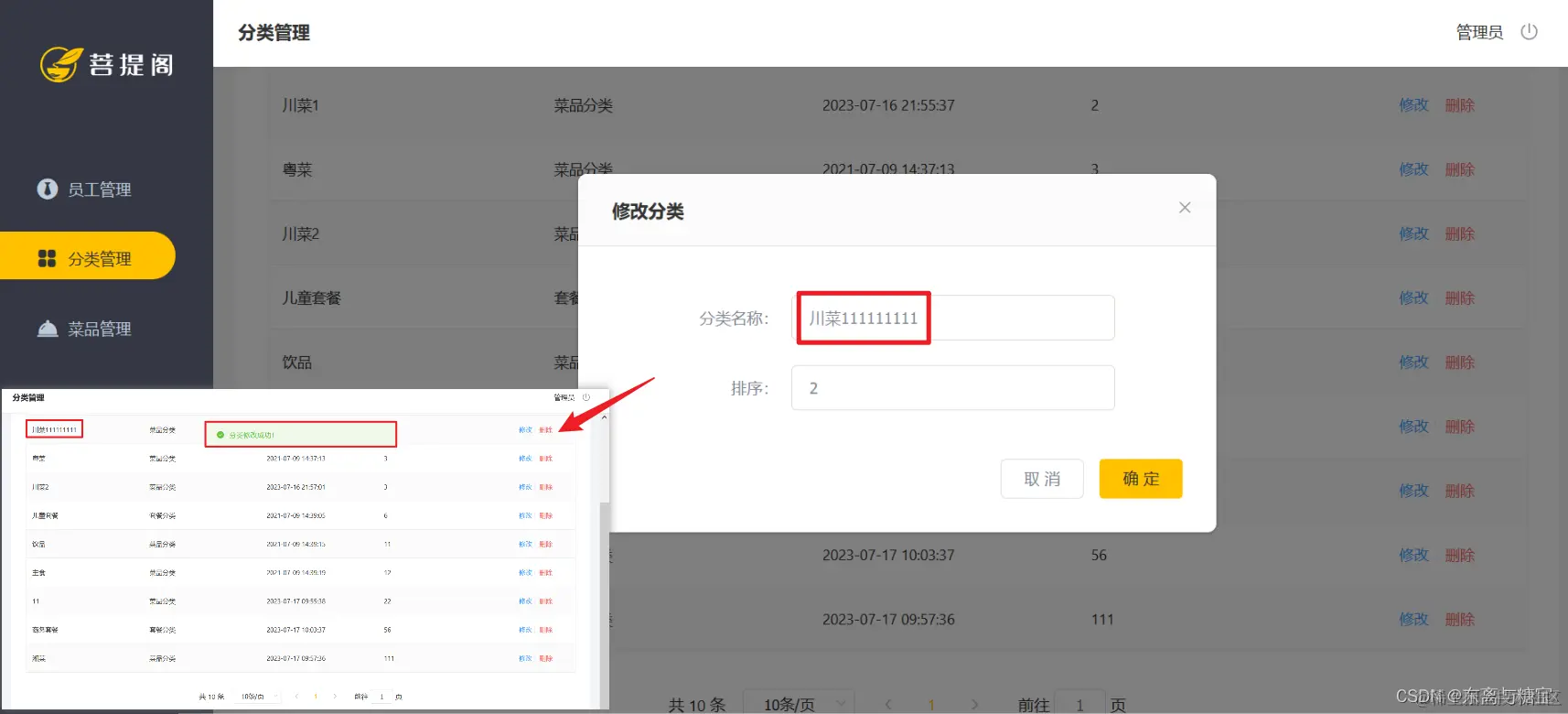
Task: Click 修改 in the 粤菜 row
Action: (1413, 169)
